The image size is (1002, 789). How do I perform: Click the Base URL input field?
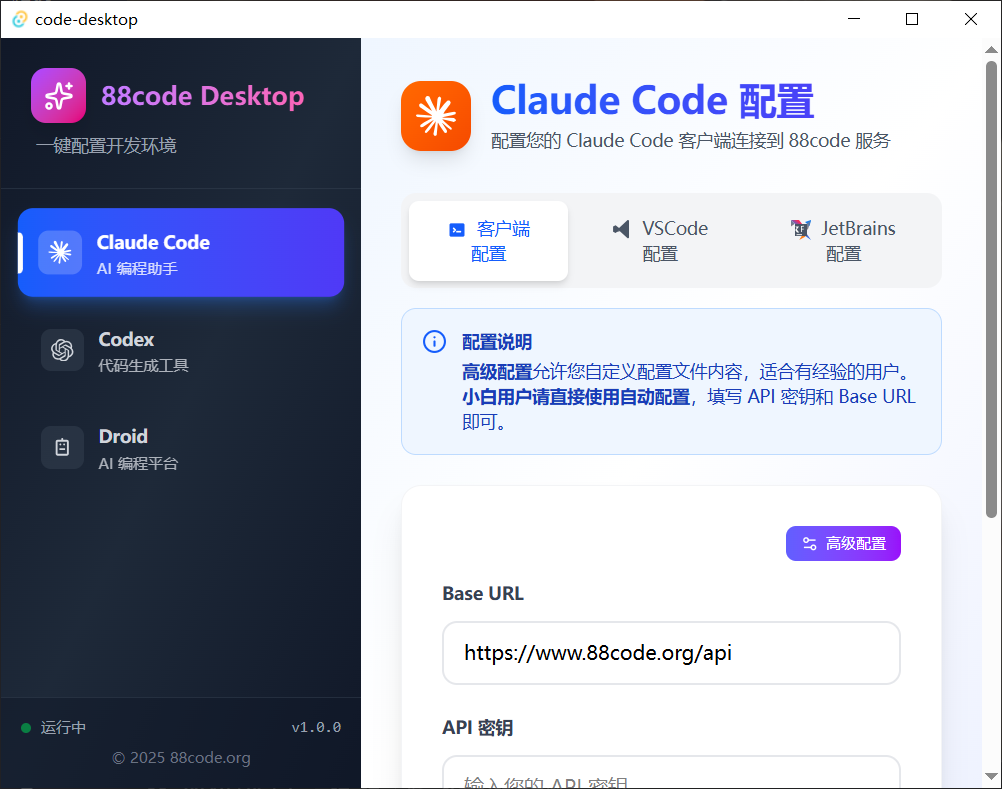point(671,653)
